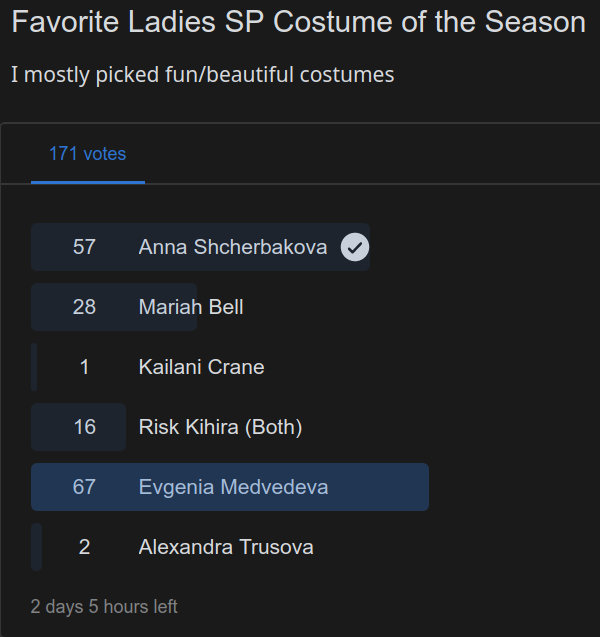Click the checkmark icon next to Anna Shcherbakova

[x=355, y=247]
